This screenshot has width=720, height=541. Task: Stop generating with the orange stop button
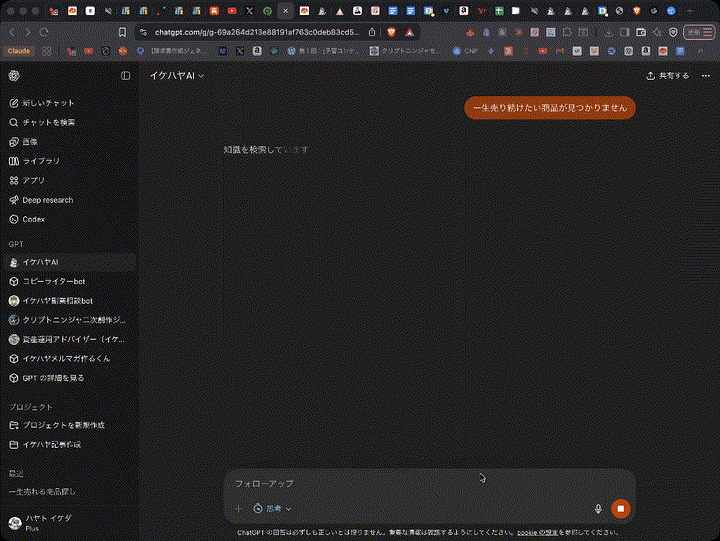(x=620, y=508)
